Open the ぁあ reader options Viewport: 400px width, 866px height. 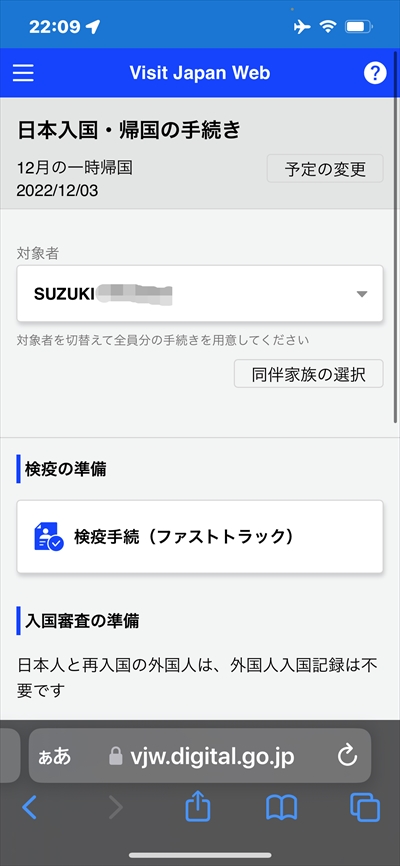55,756
